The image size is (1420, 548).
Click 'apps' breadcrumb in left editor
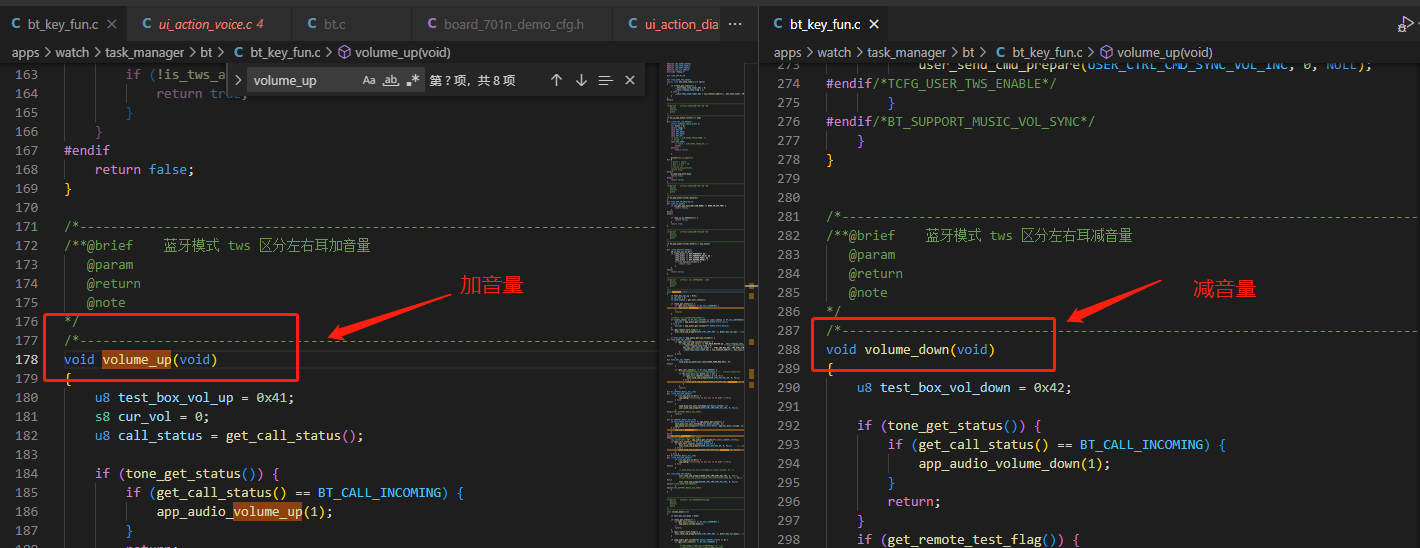pos(27,52)
